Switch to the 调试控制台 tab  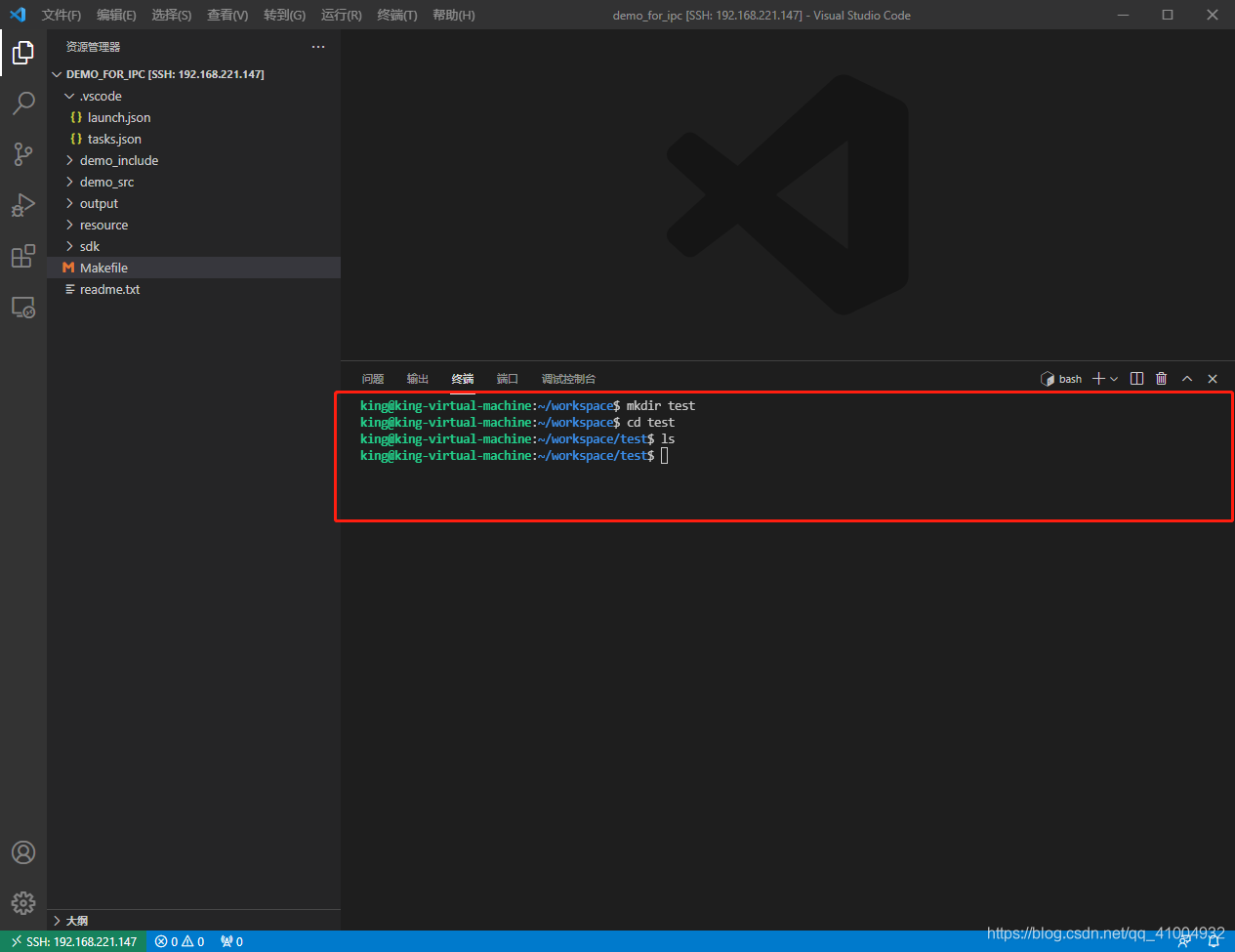[568, 379]
